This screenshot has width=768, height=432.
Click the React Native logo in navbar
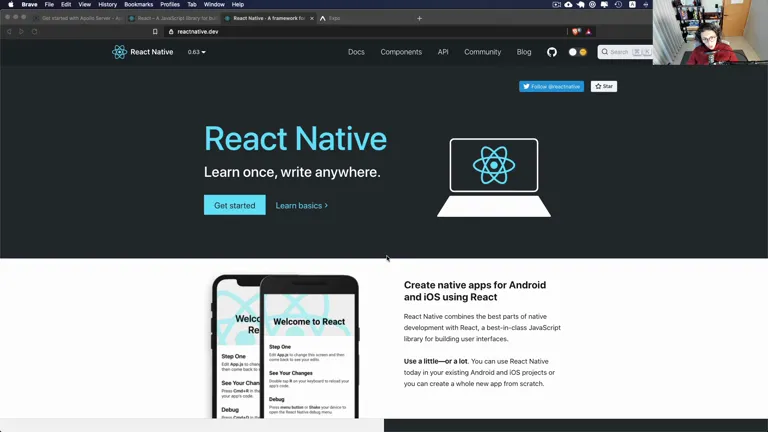click(x=143, y=52)
